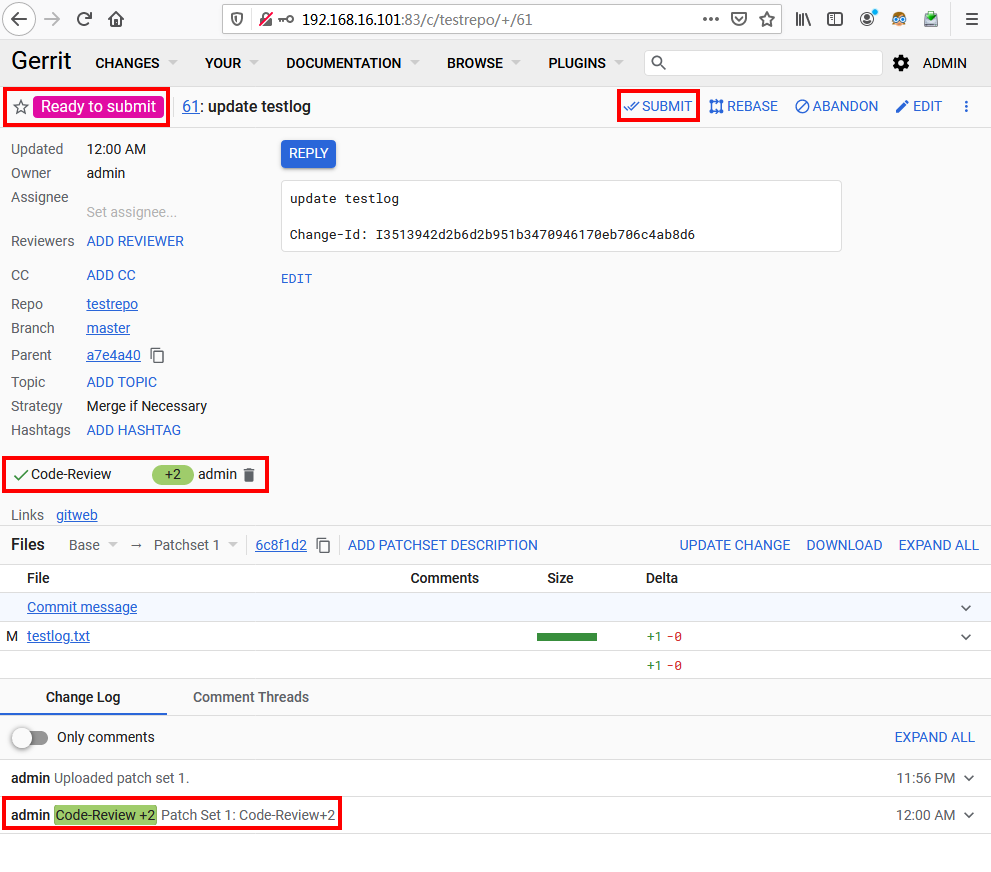Click the insecure connection padlock icon
The width and height of the screenshot is (991, 872).
(266, 20)
